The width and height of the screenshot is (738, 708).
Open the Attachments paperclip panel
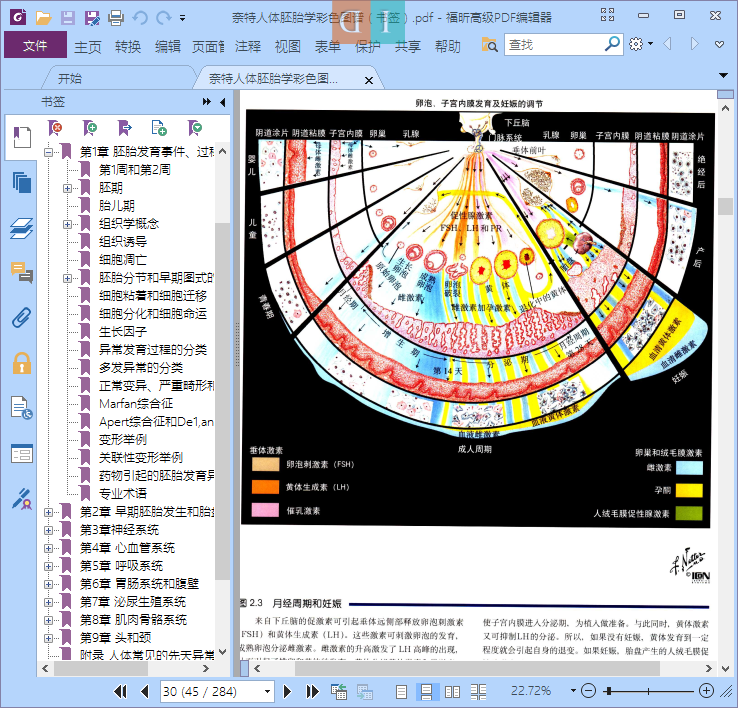point(22,318)
